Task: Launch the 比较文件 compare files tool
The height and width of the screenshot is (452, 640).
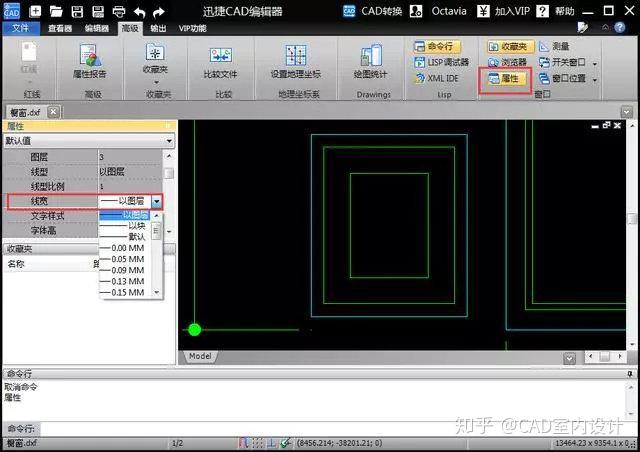Action: (x=220, y=62)
